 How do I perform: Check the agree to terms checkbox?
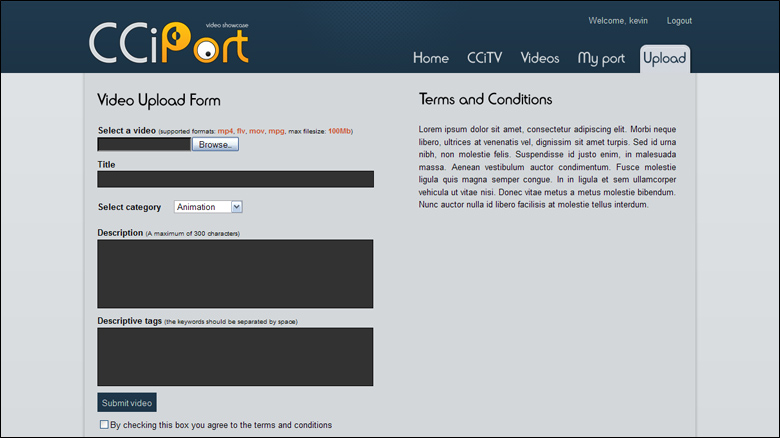[104, 425]
